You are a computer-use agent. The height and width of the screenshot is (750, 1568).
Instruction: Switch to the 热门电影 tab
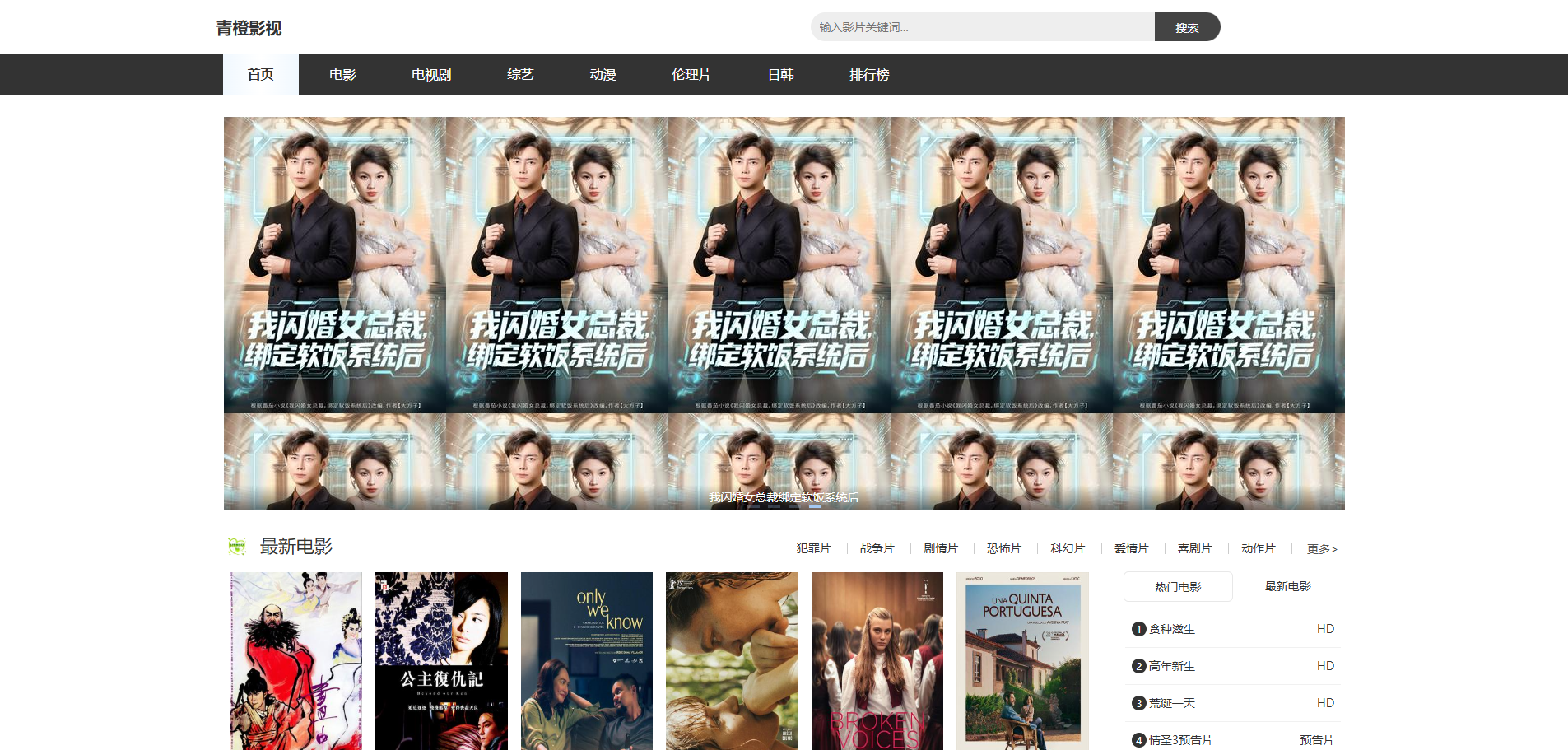point(1178,587)
